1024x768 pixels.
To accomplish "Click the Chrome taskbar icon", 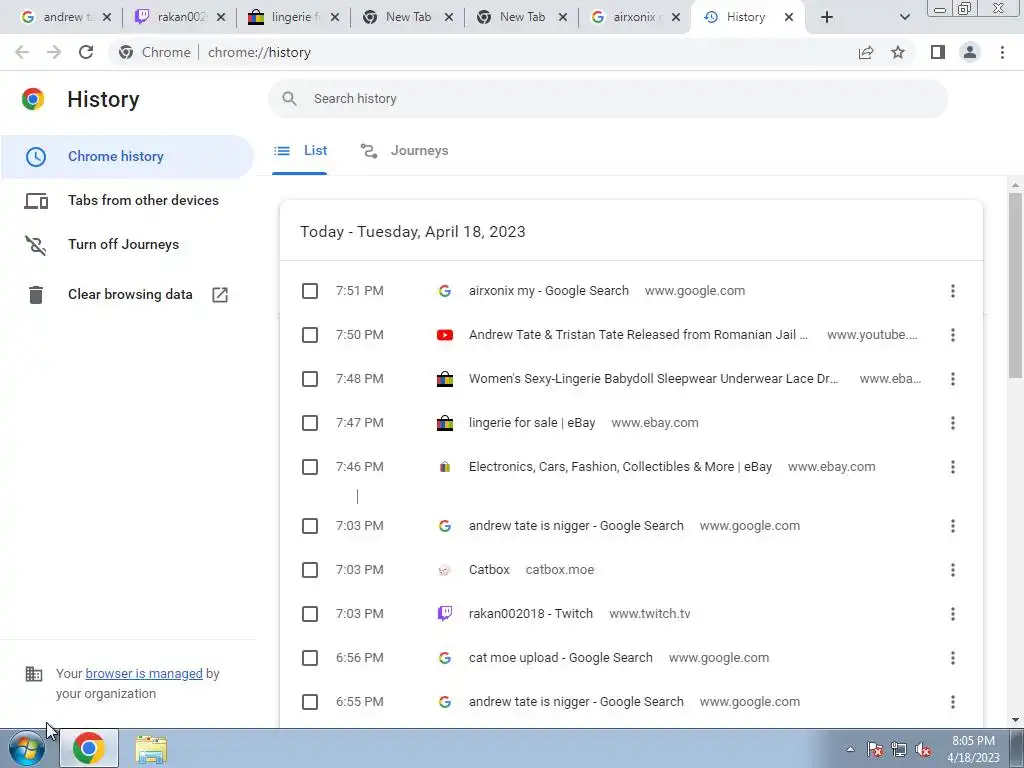I will (89, 748).
